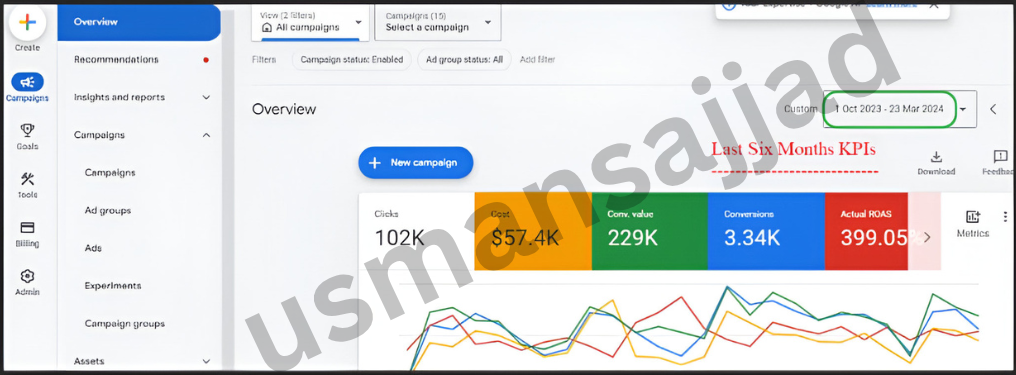Open the Billing card icon

(27, 228)
